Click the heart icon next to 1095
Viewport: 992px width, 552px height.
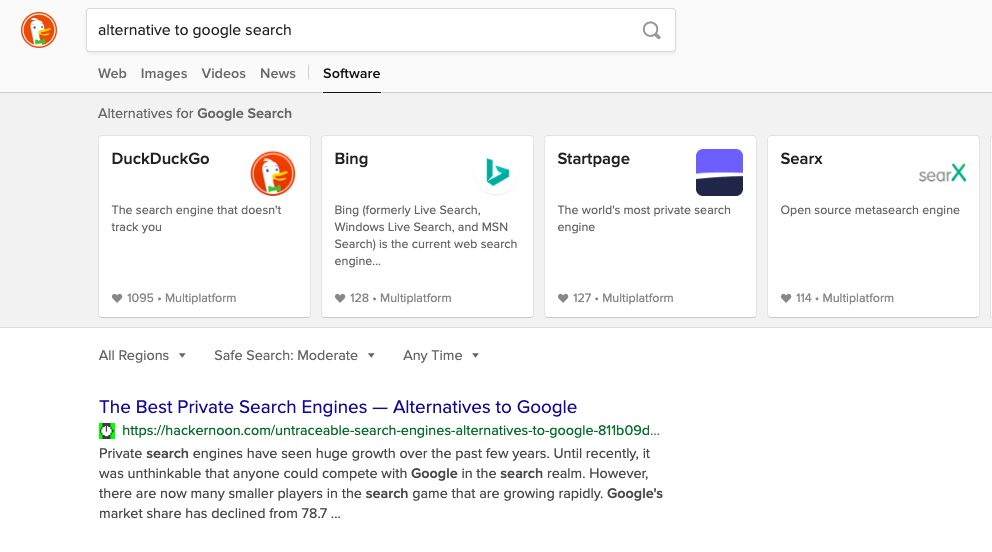click(117, 298)
